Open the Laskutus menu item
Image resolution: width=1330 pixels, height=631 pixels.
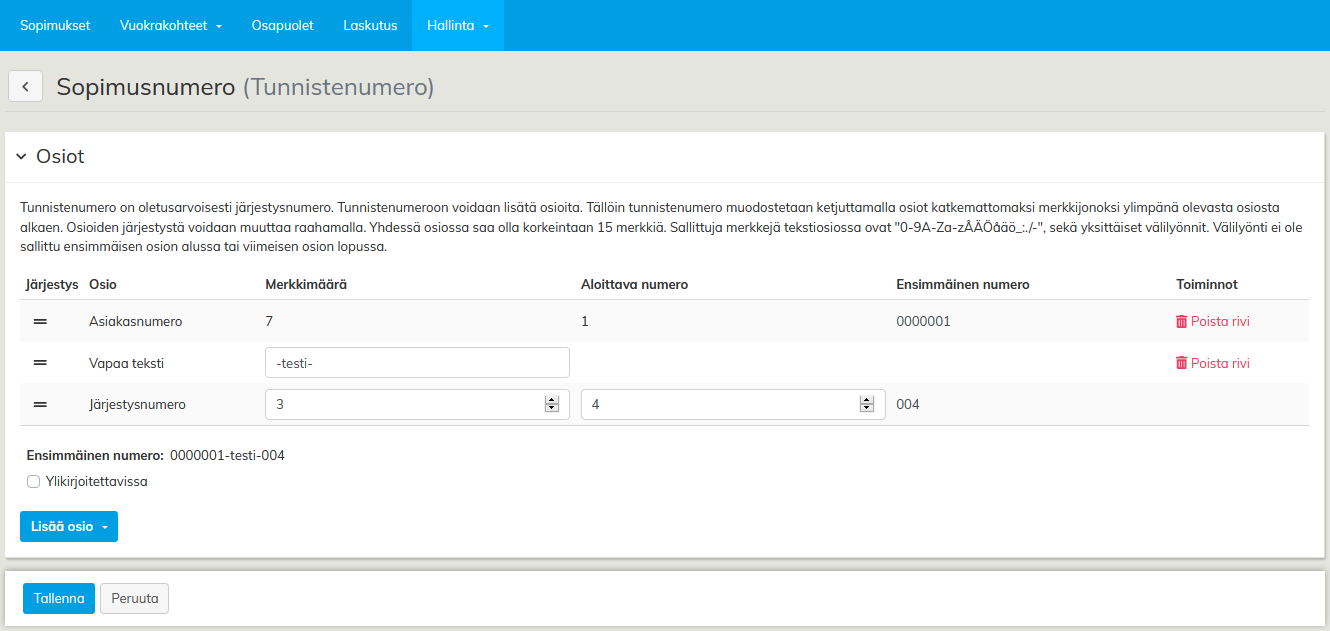coord(370,26)
